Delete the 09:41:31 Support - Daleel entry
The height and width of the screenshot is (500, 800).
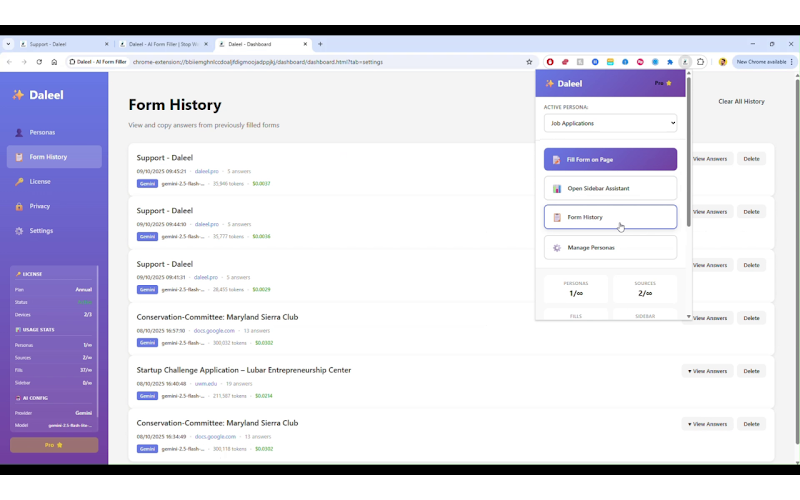751,265
